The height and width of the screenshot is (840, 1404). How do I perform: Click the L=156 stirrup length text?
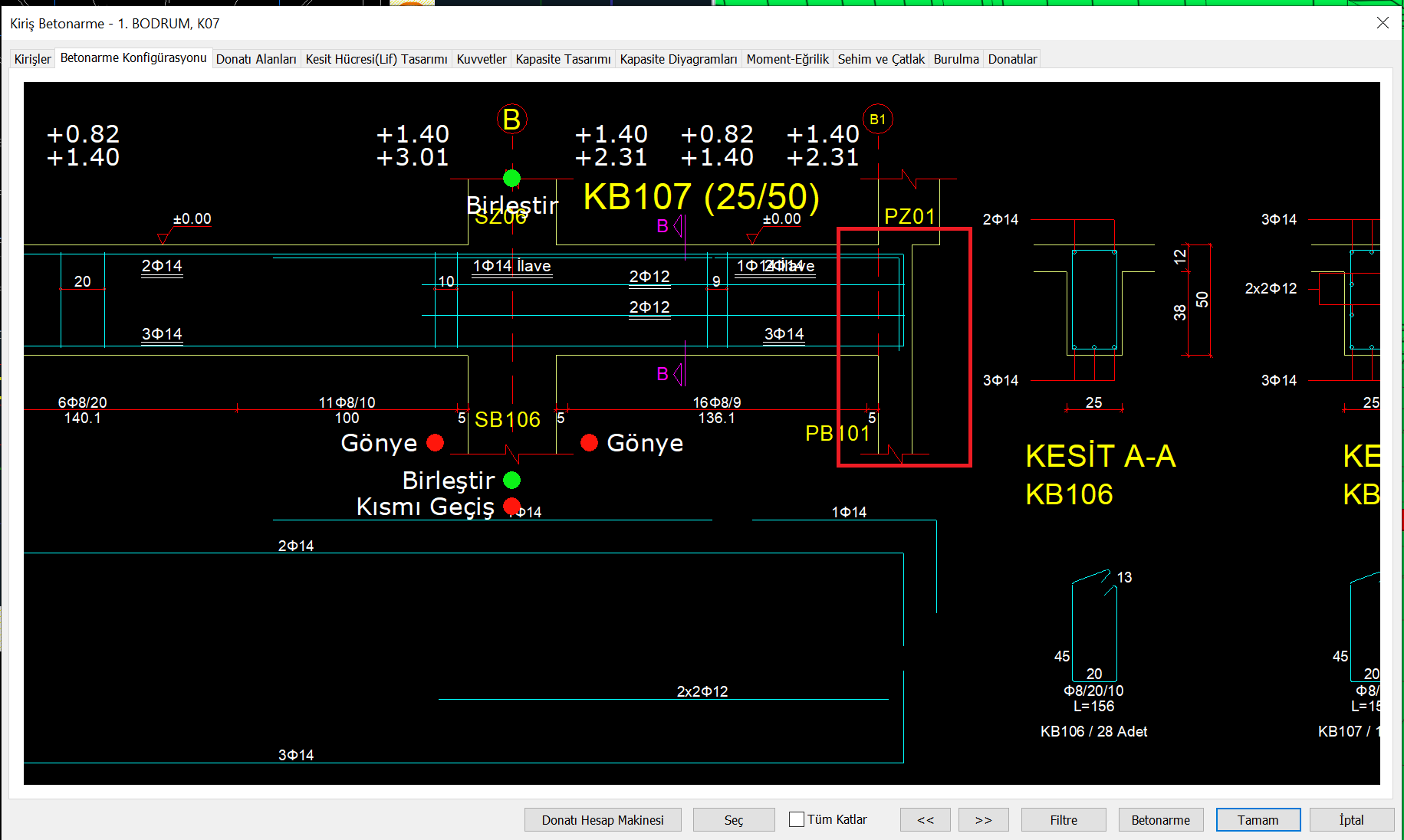[1093, 706]
